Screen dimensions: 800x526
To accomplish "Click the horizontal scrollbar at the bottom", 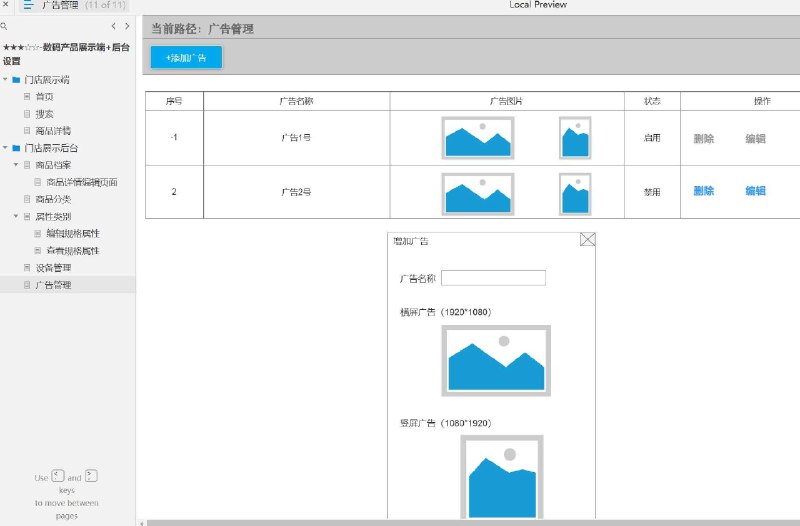I will coord(473,523).
